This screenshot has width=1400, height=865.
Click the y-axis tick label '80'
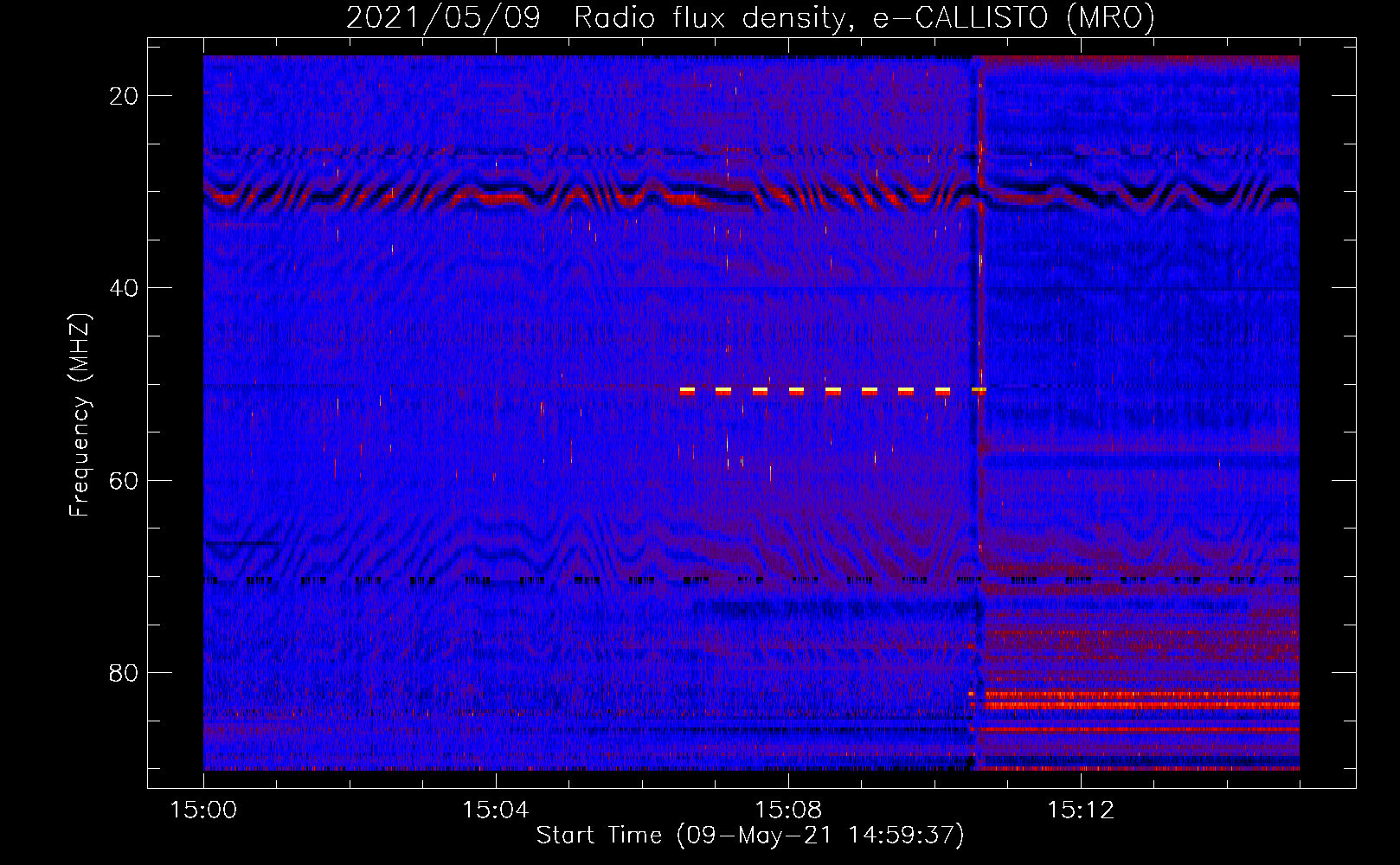click(125, 672)
